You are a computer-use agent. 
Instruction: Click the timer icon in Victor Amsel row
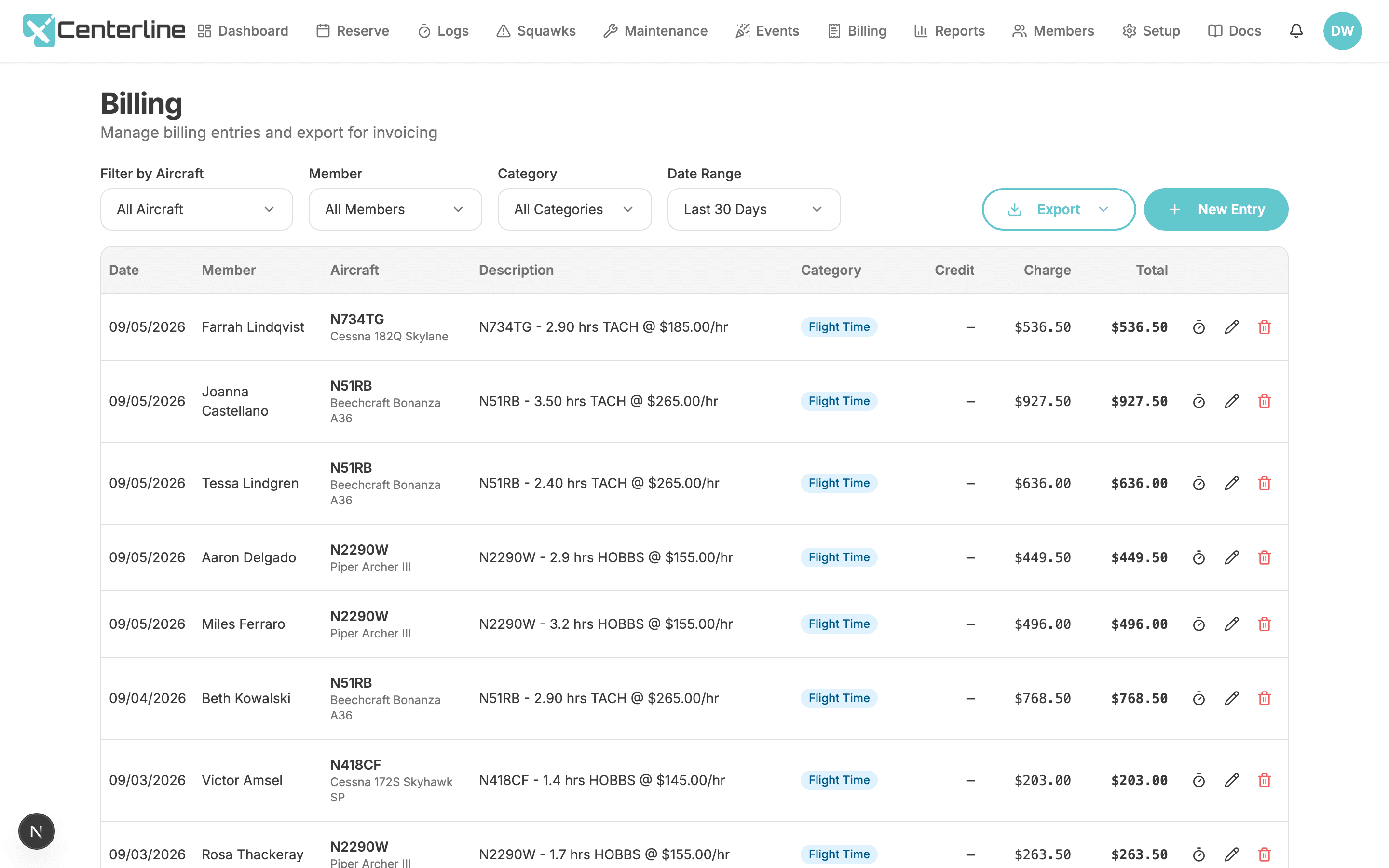(1198, 781)
